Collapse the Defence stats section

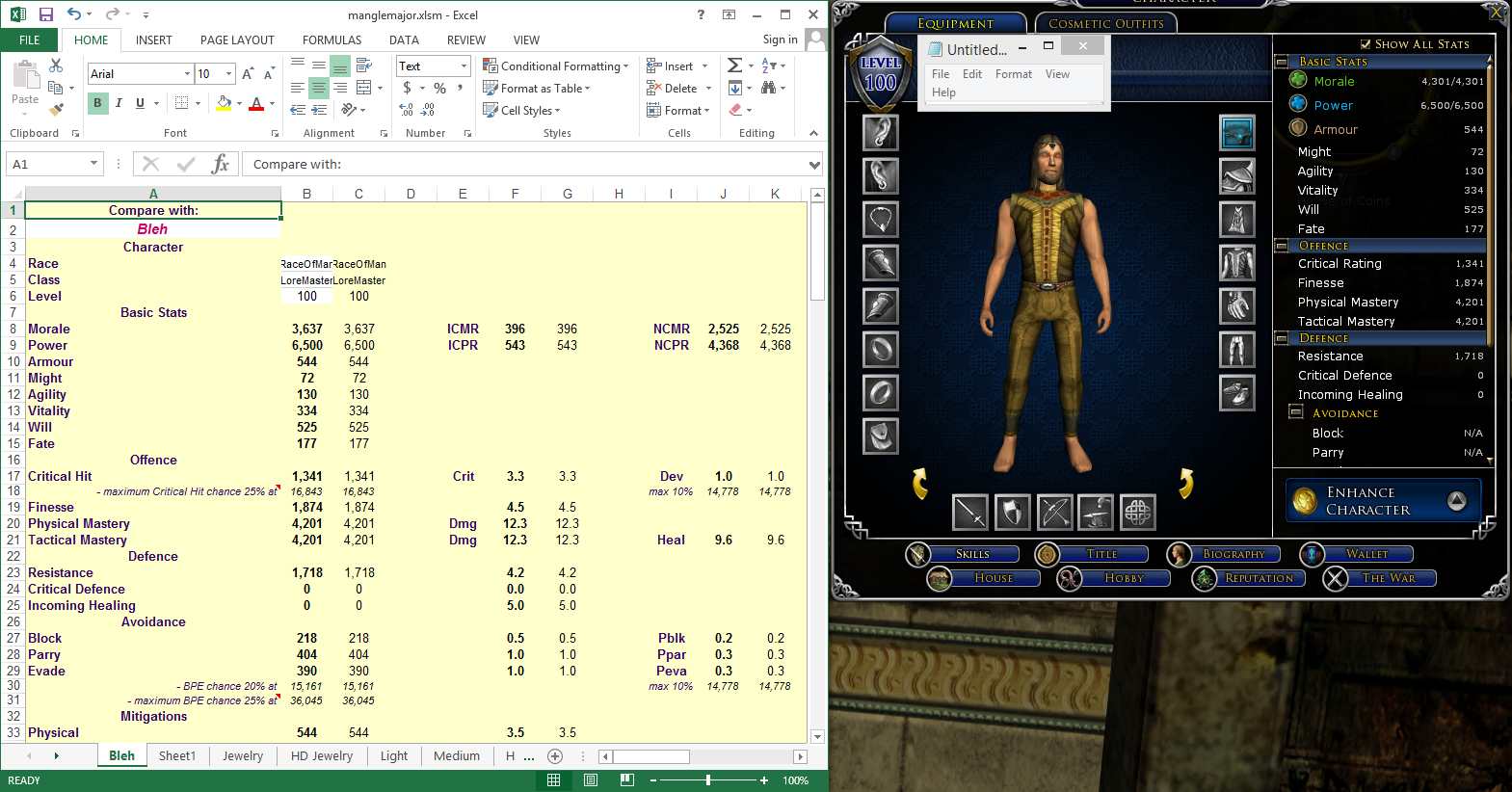click(x=1282, y=338)
